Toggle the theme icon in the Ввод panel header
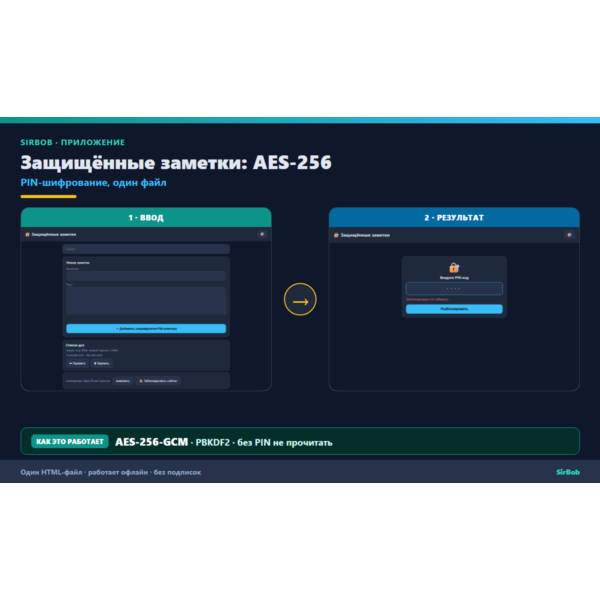600x600 pixels. tap(262, 234)
